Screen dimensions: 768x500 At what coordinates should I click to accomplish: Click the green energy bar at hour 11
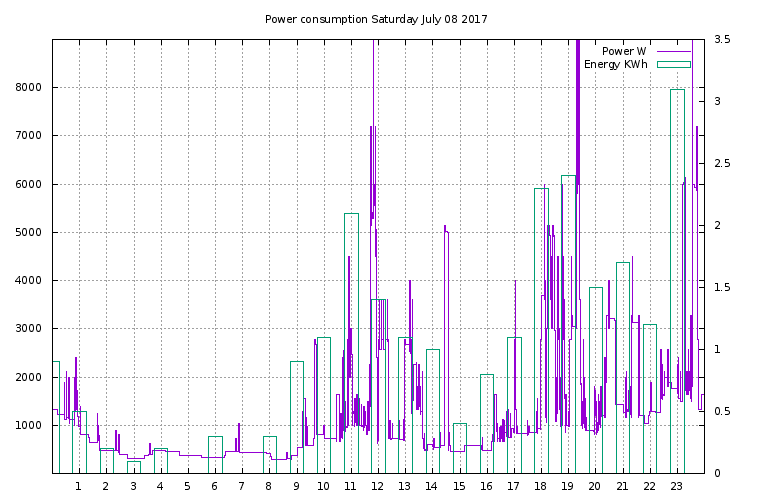[352, 343]
